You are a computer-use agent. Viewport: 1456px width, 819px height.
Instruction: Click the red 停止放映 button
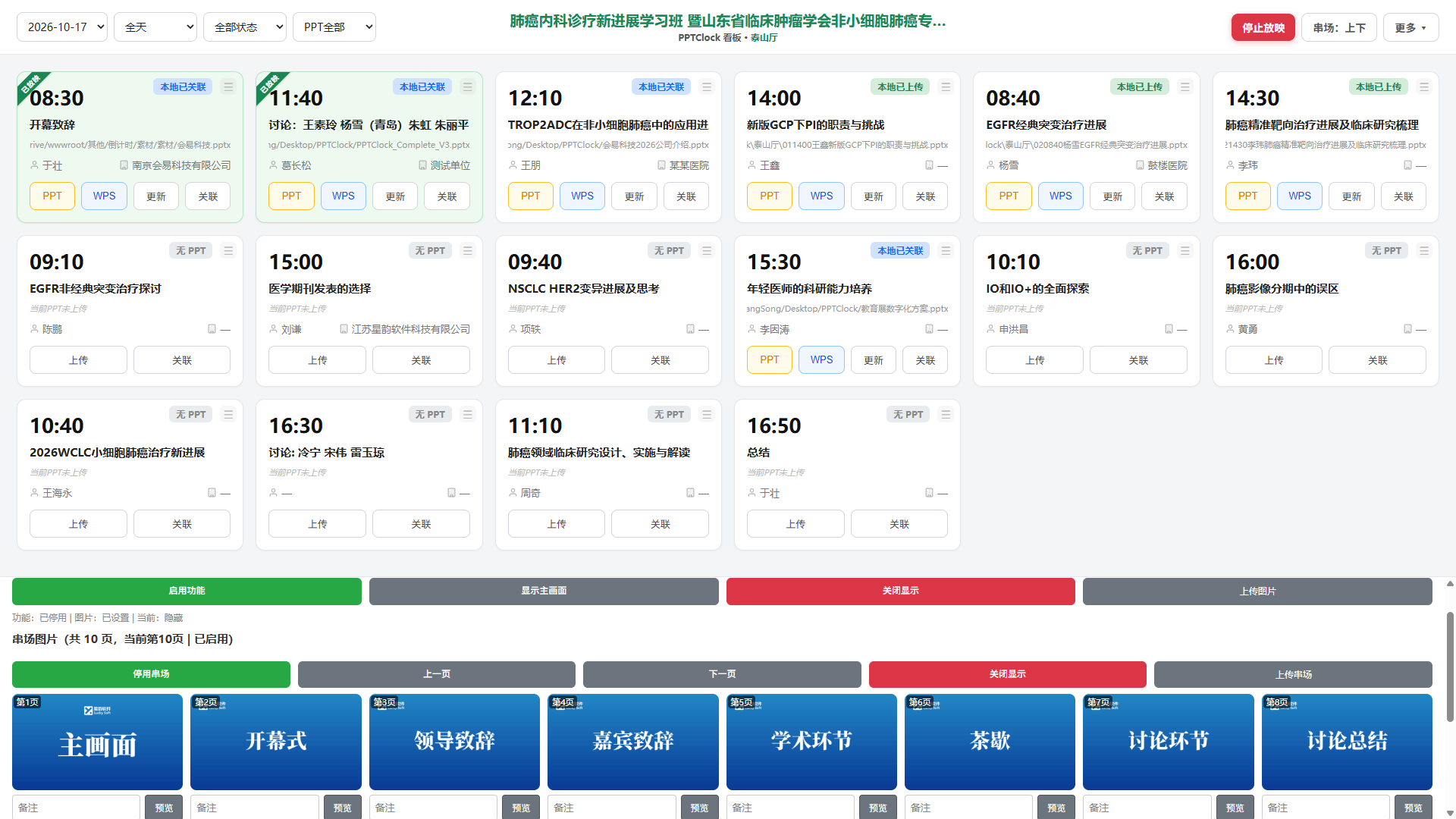click(1263, 28)
